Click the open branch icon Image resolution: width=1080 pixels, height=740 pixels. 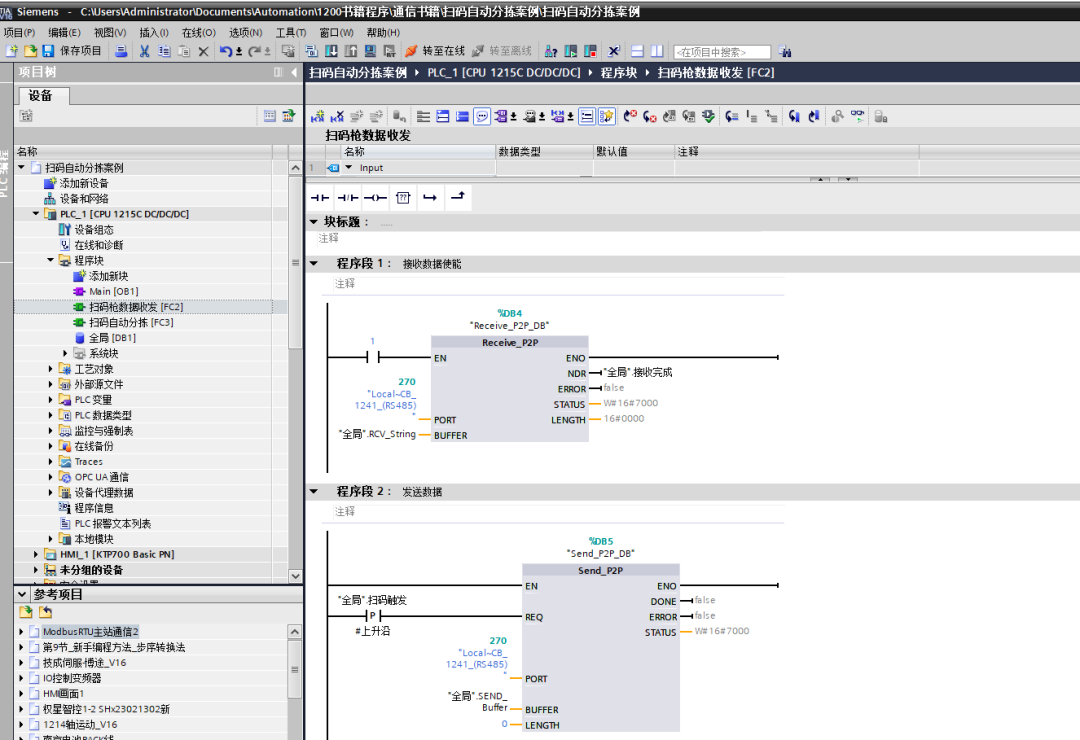tap(430, 198)
